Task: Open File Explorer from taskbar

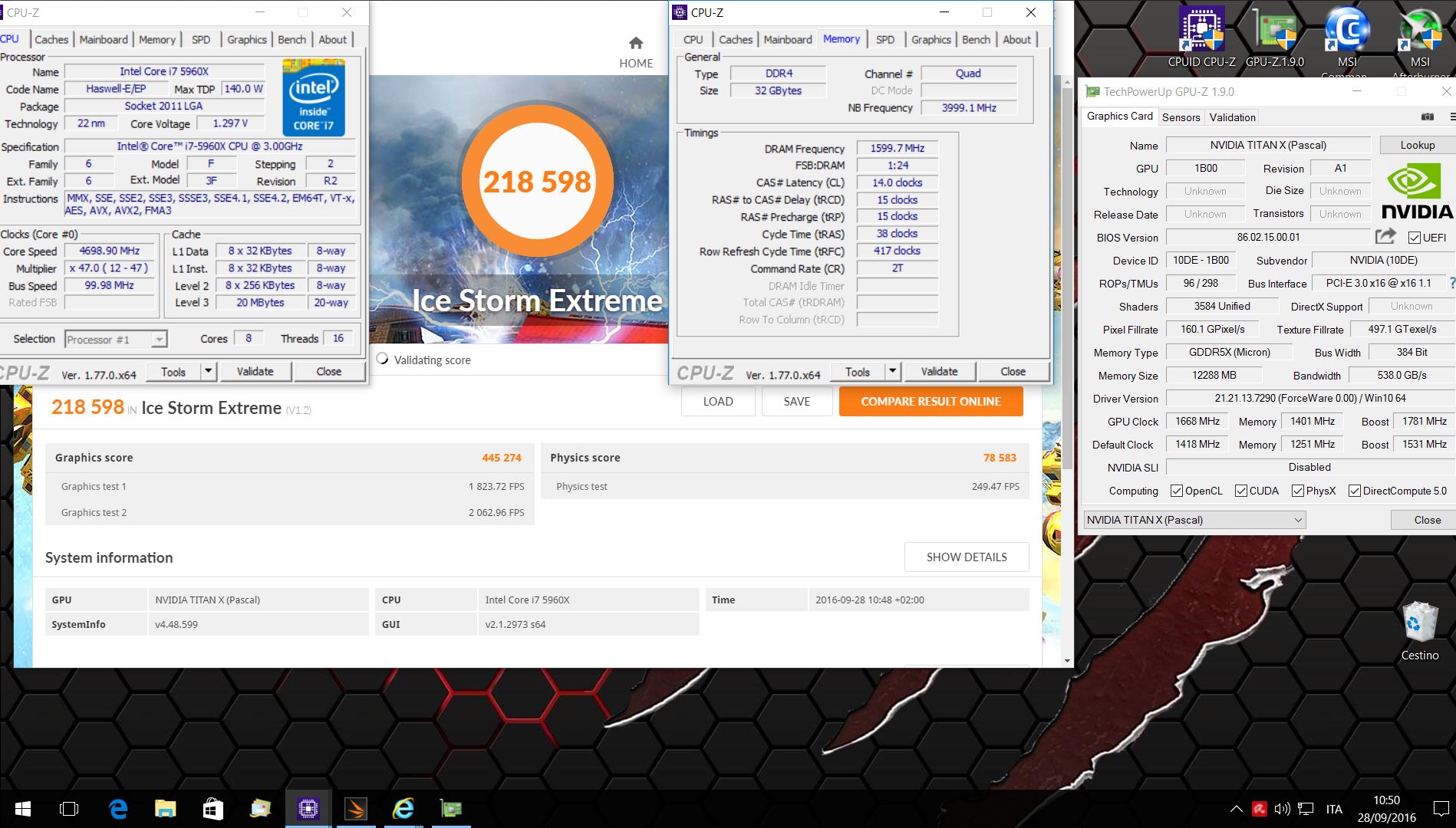Action: 165,809
